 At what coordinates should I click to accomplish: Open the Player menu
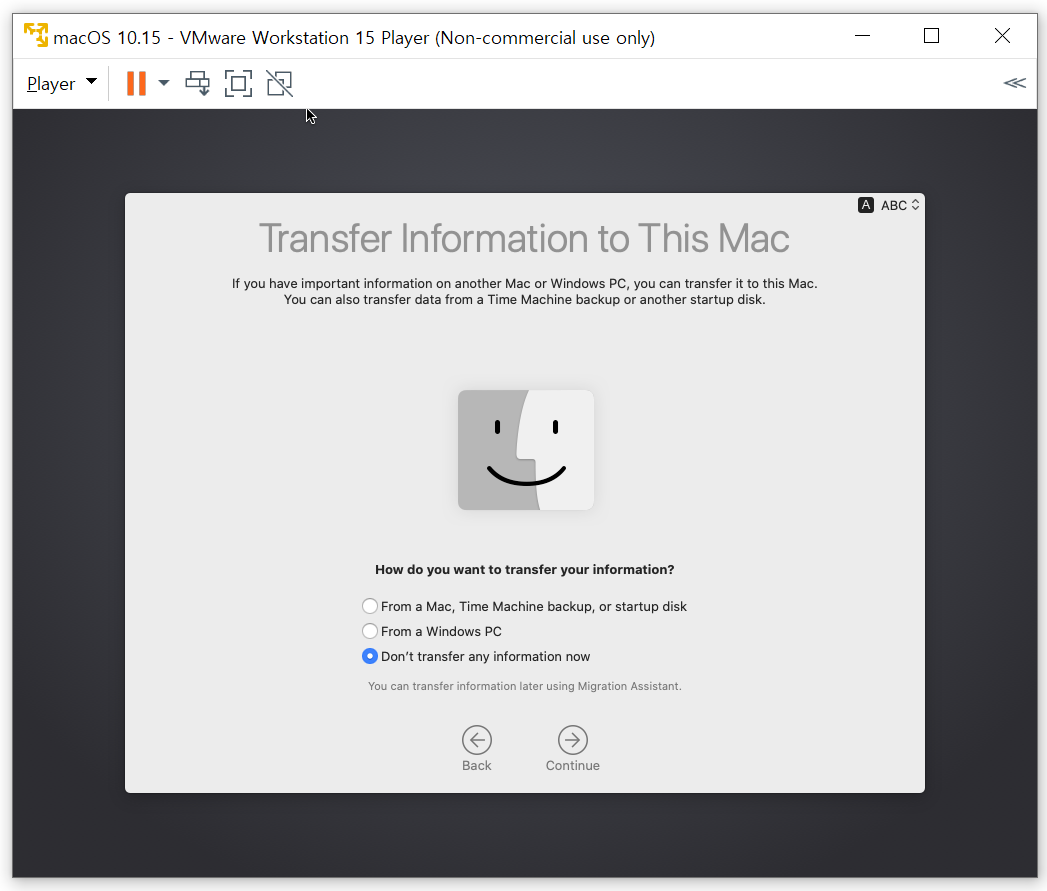point(51,84)
